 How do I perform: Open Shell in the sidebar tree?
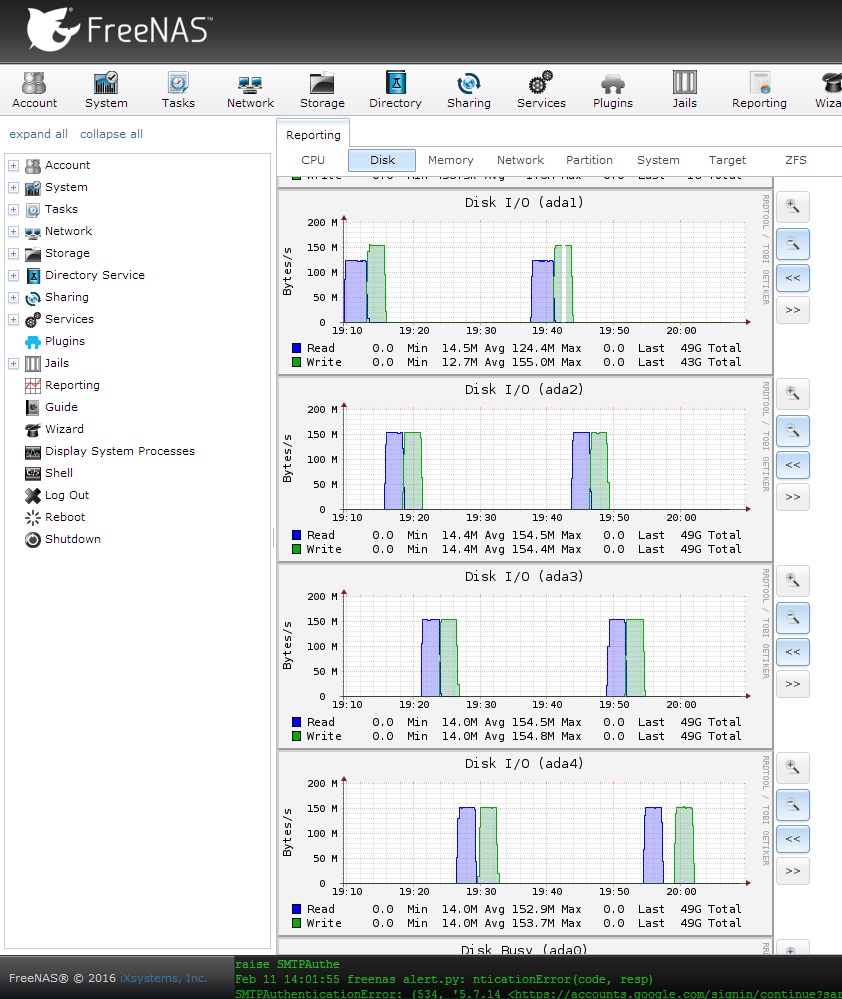(x=59, y=473)
